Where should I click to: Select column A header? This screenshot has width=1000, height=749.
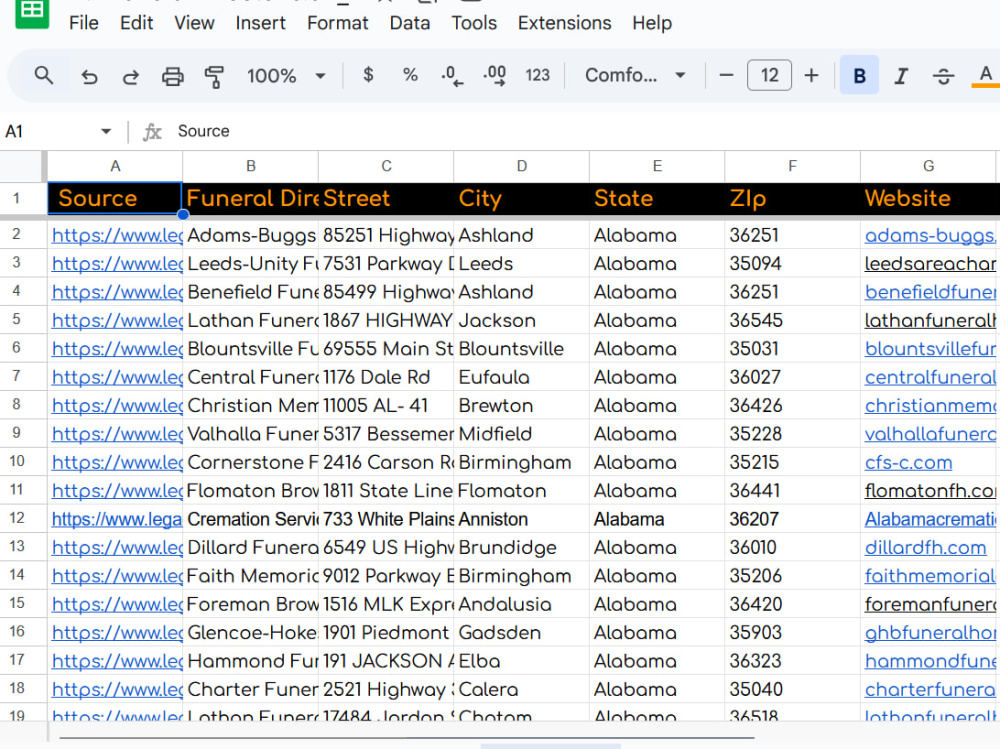(115, 167)
